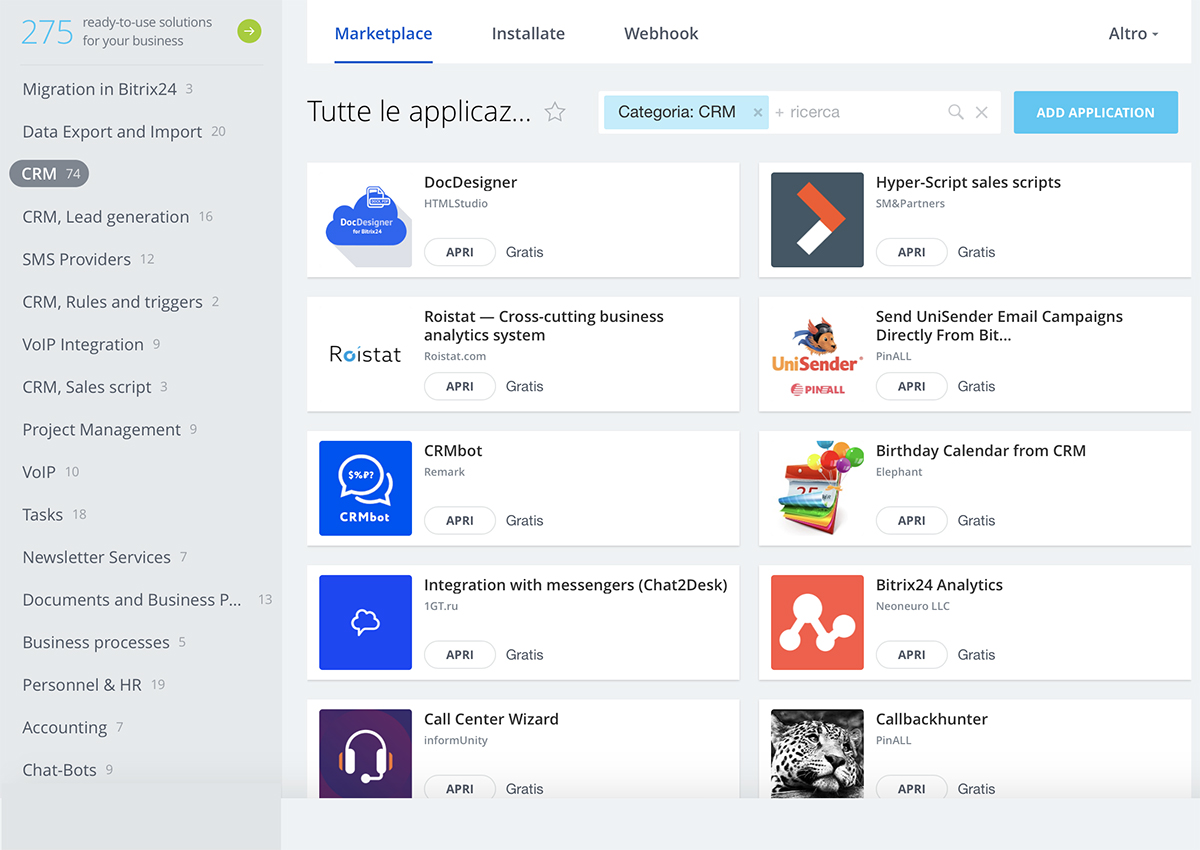Viewport: 1200px width, 850px height.
Task: Click APRI for Integration with messengers
Action: click(460, 654)
